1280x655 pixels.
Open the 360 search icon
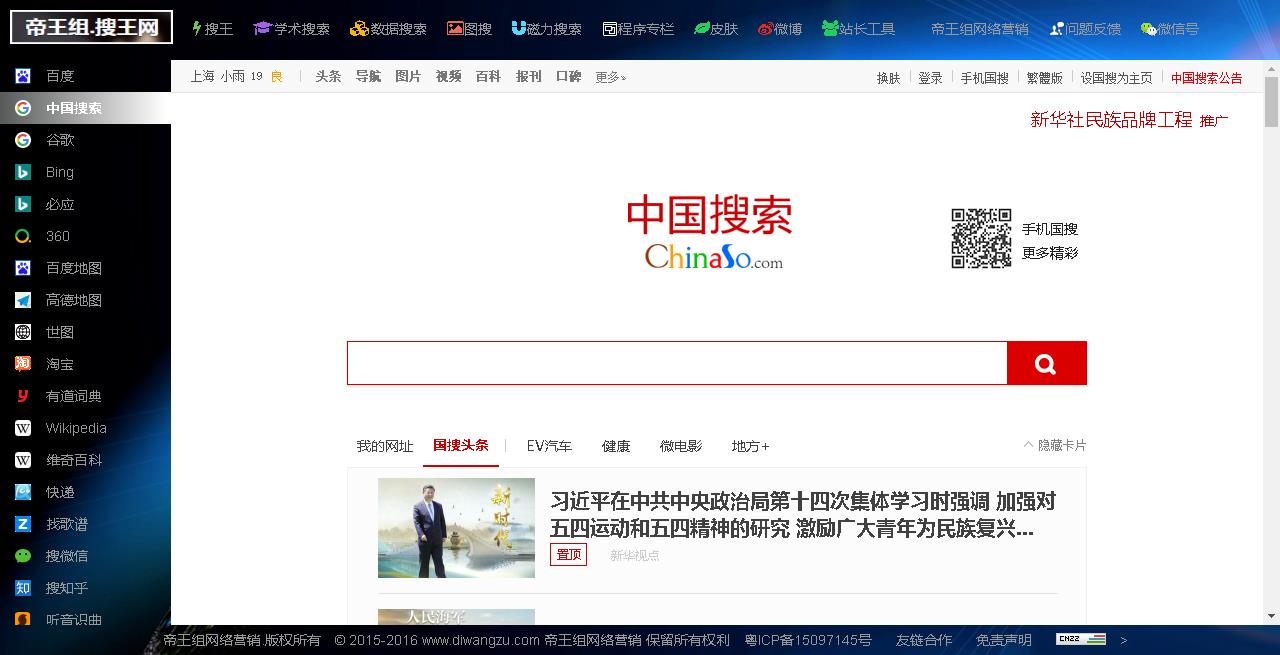pyautogui.click(x=23, y=236)
